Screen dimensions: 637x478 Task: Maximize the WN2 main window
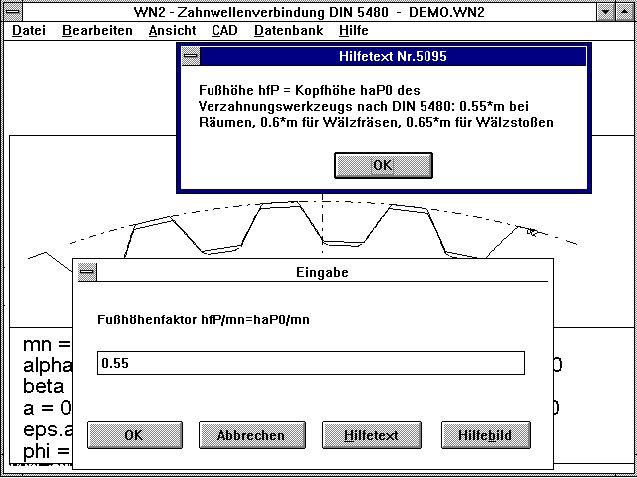[x=625, y=12]
